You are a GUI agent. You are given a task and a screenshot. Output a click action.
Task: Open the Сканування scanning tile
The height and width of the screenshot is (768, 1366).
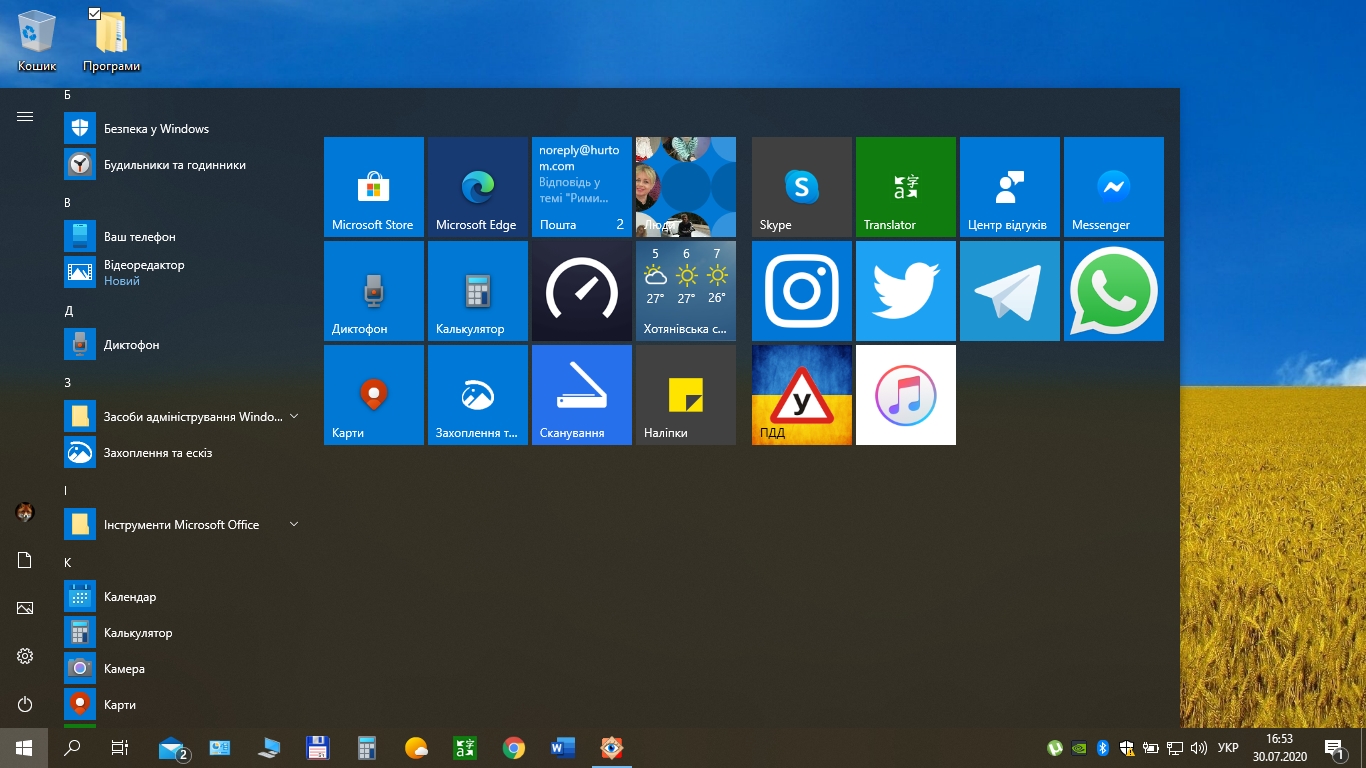pyautogui.click(x=581, y=394)
